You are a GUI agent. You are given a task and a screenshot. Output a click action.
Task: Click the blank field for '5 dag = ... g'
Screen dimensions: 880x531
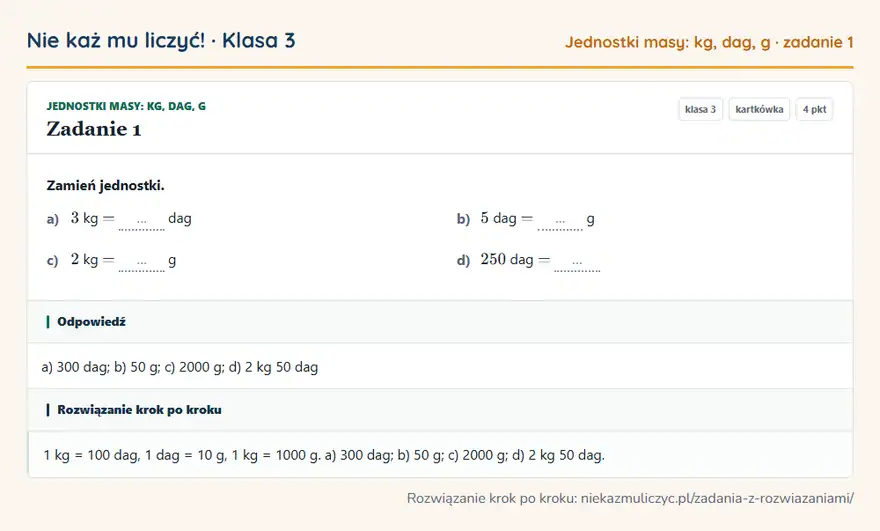[560, 221]
